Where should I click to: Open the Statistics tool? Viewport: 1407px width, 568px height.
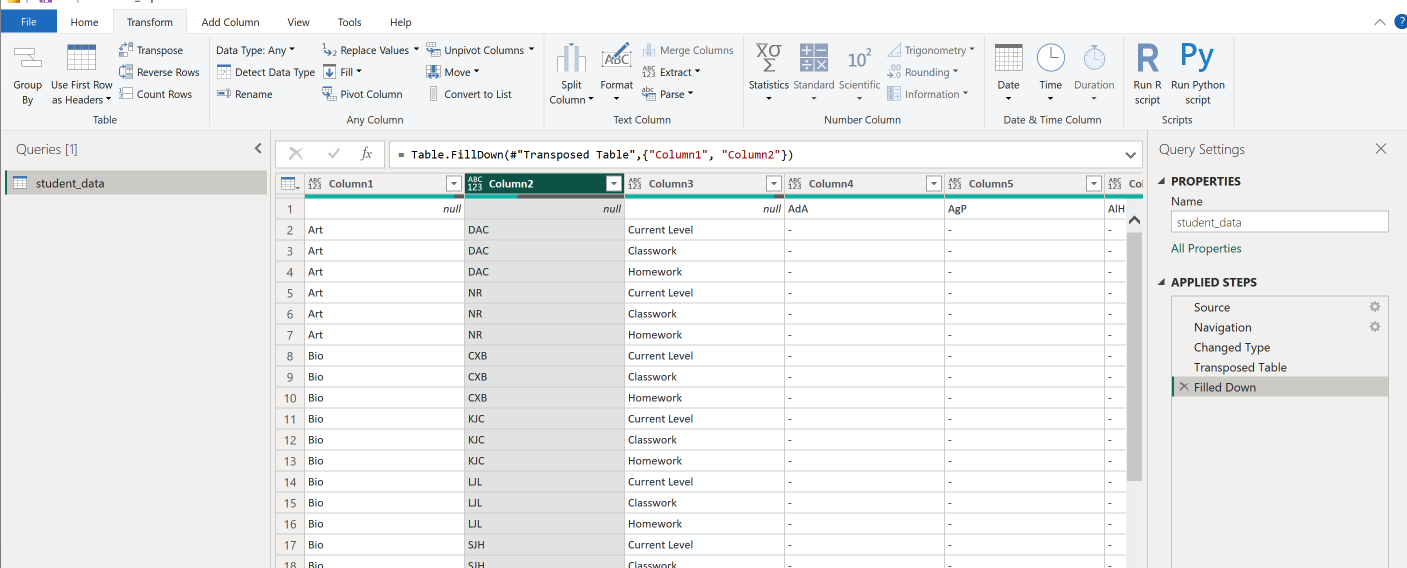pyautogui.click(x=768, y=72)
